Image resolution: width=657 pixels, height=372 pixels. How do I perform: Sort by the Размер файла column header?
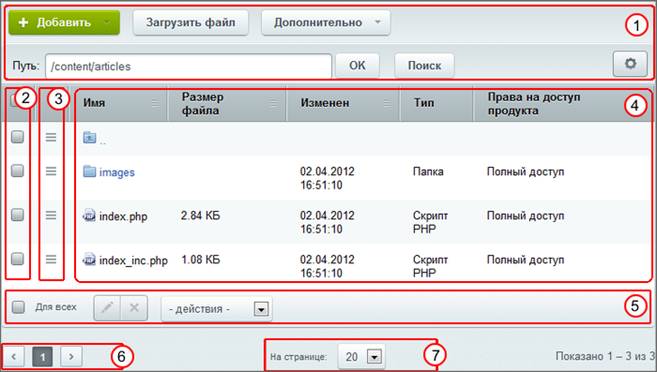[202, 103]
